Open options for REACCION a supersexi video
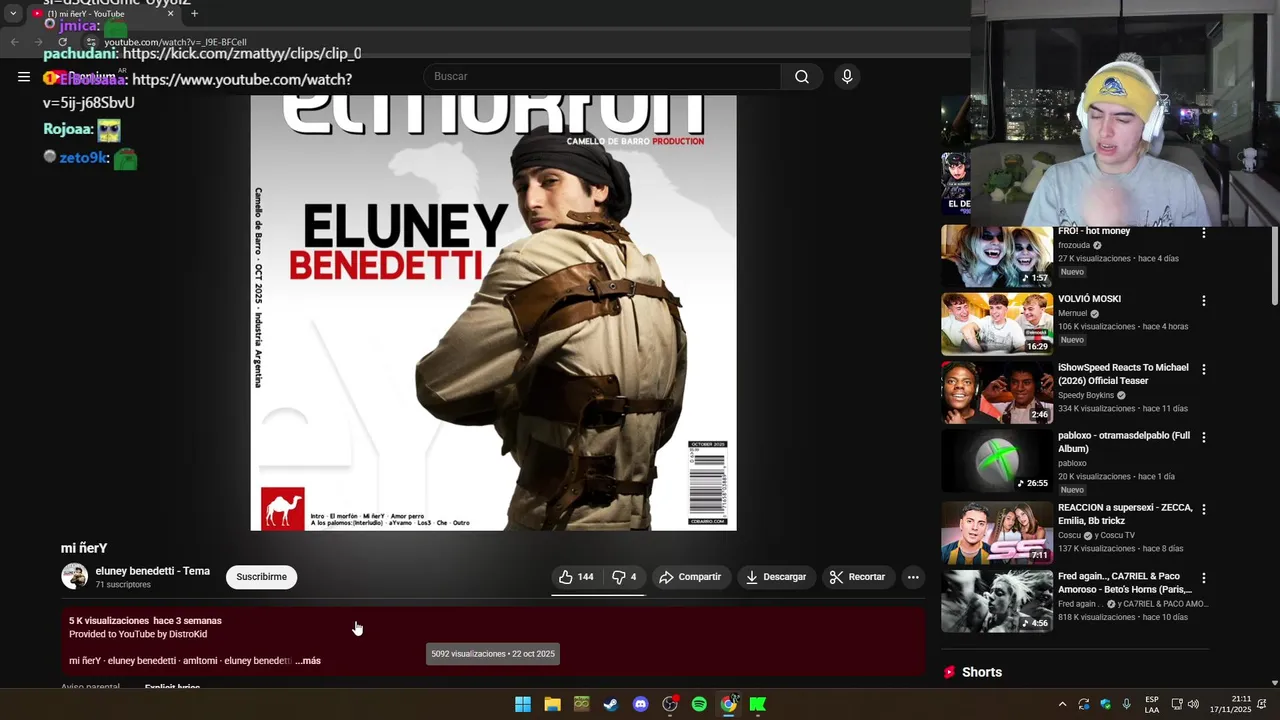The width and height of the screenshot is (1280, 720). click(1203, 509)
